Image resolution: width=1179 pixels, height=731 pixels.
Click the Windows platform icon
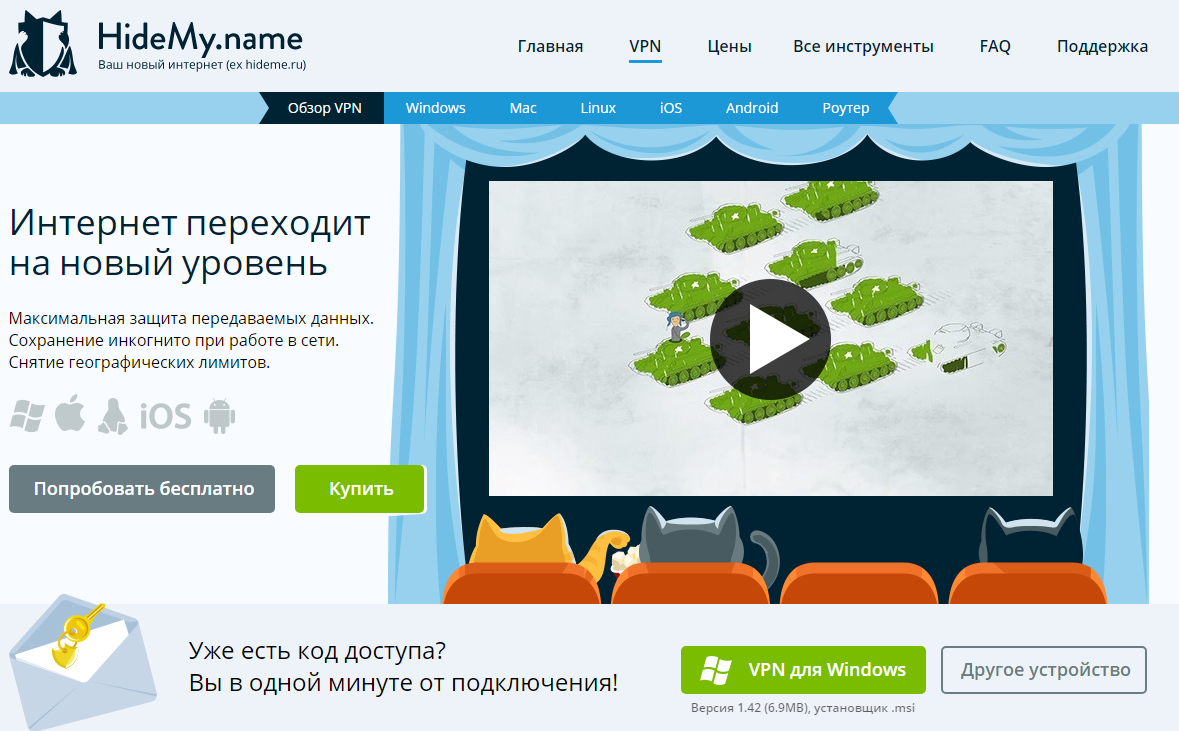pos(27,416)
